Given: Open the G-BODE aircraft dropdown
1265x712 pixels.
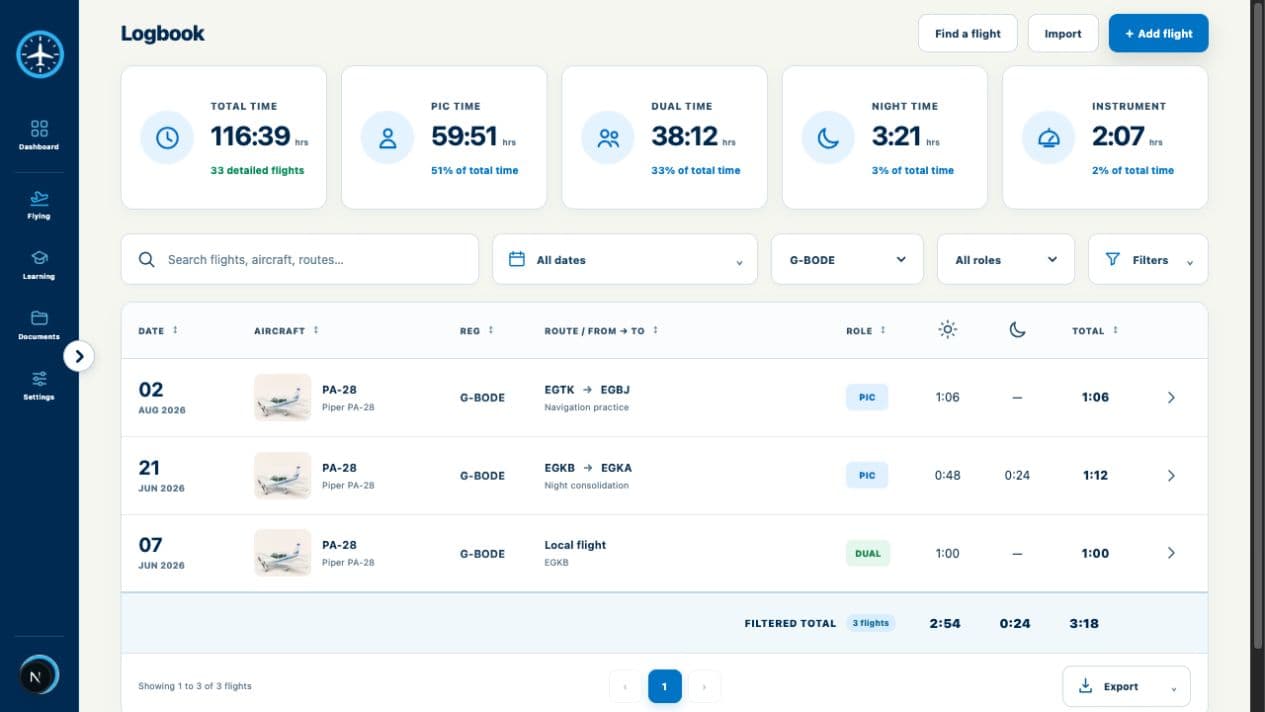Looking at the screenshot, I should click(847, 259).
